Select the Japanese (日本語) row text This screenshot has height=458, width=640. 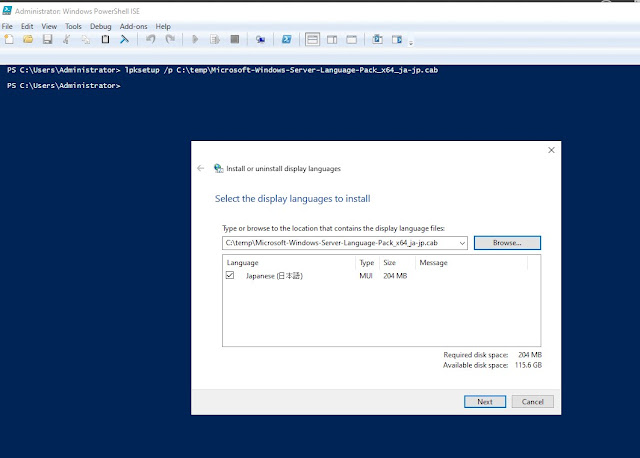[274, 276]
